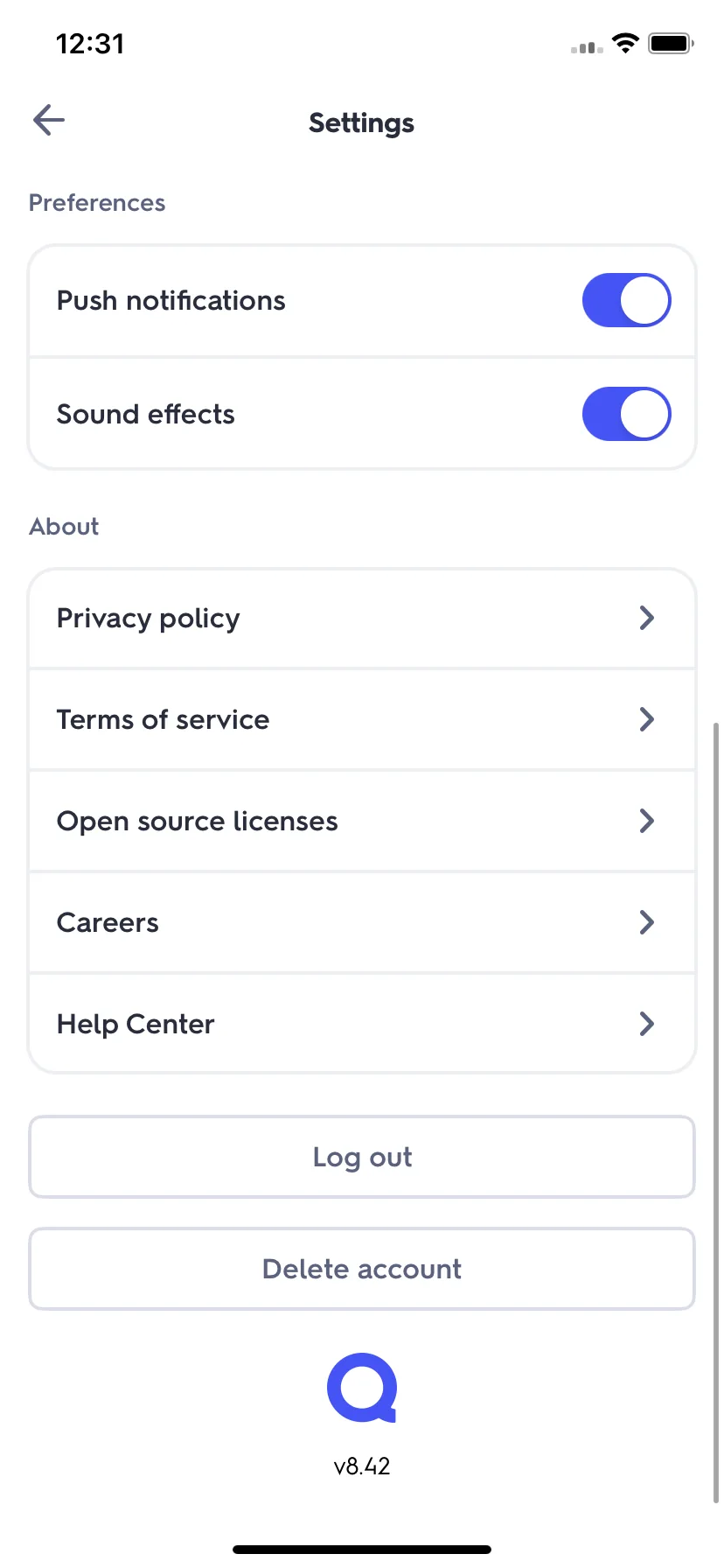
Task: Open the Privacy policy row
Action: tap(362, 619)
